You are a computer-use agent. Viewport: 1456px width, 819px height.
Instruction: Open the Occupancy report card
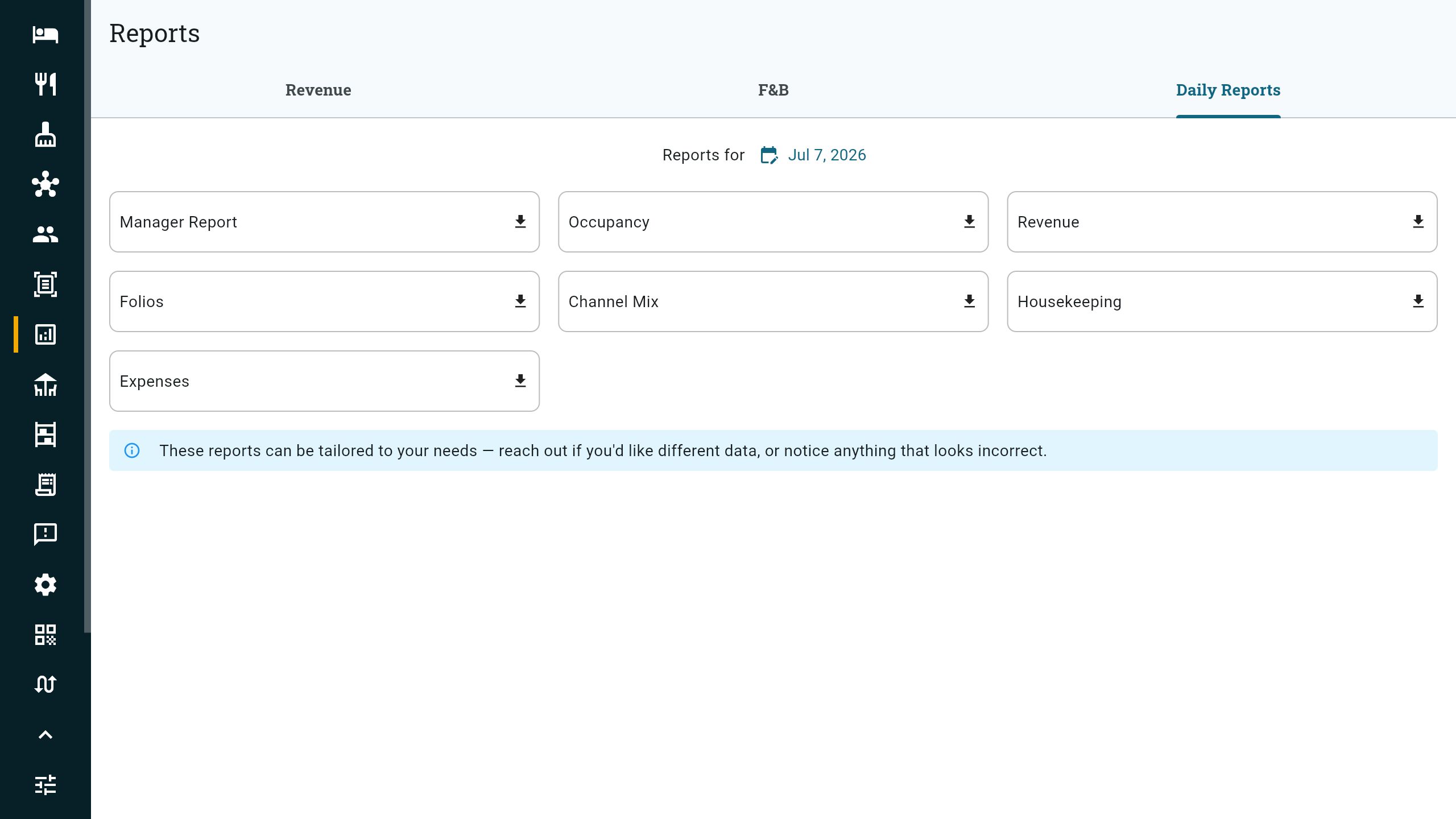point(773,222)
